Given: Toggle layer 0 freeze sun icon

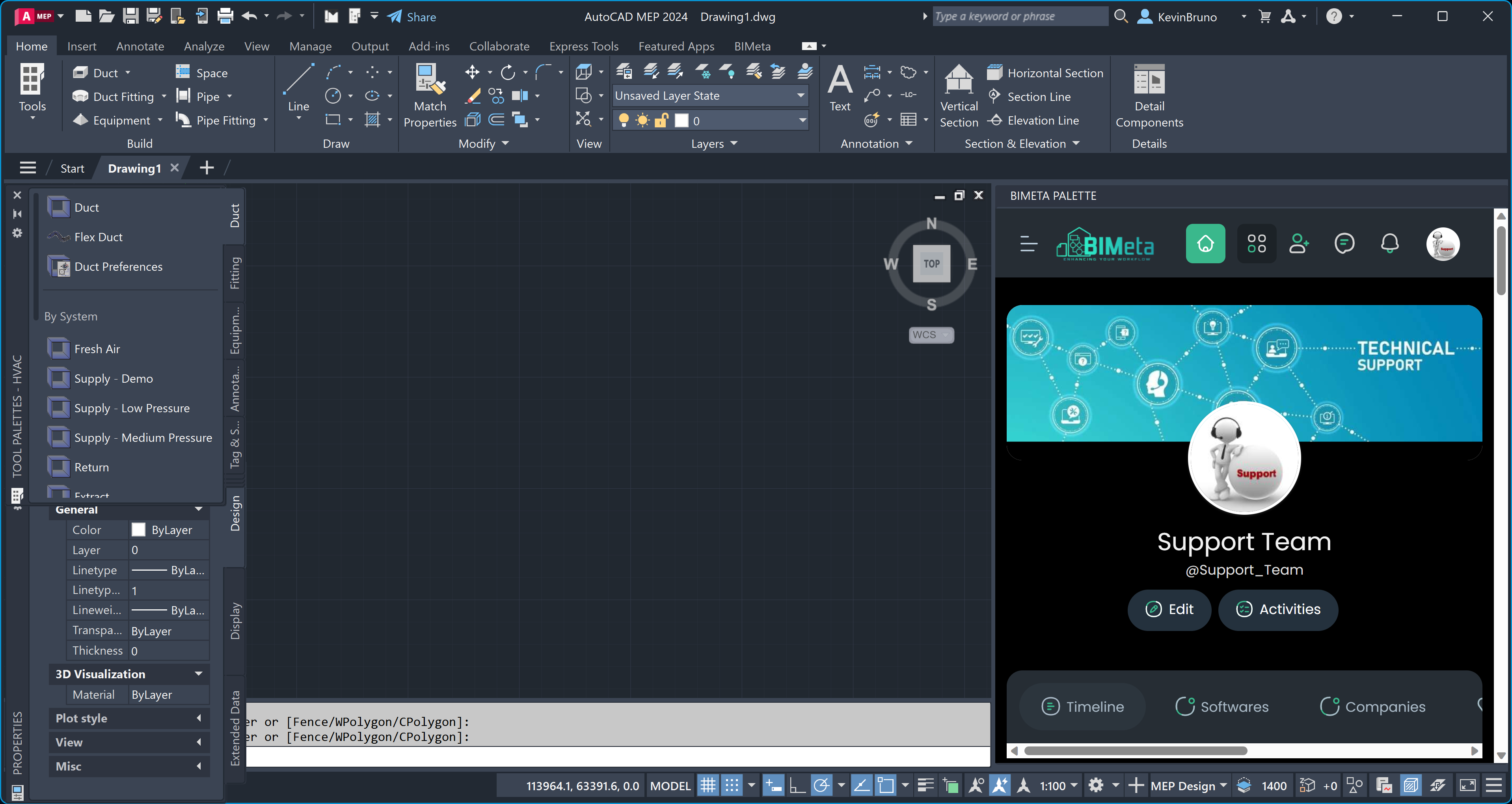Looking at the screenshot, I should (x=643, y=120).
